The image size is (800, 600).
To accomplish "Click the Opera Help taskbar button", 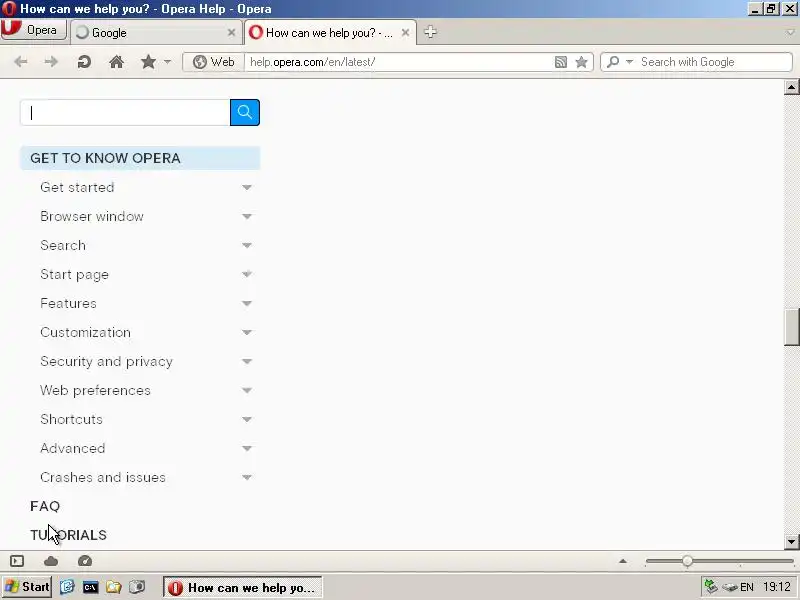I will pyautogui.click(x=243, y=587).
